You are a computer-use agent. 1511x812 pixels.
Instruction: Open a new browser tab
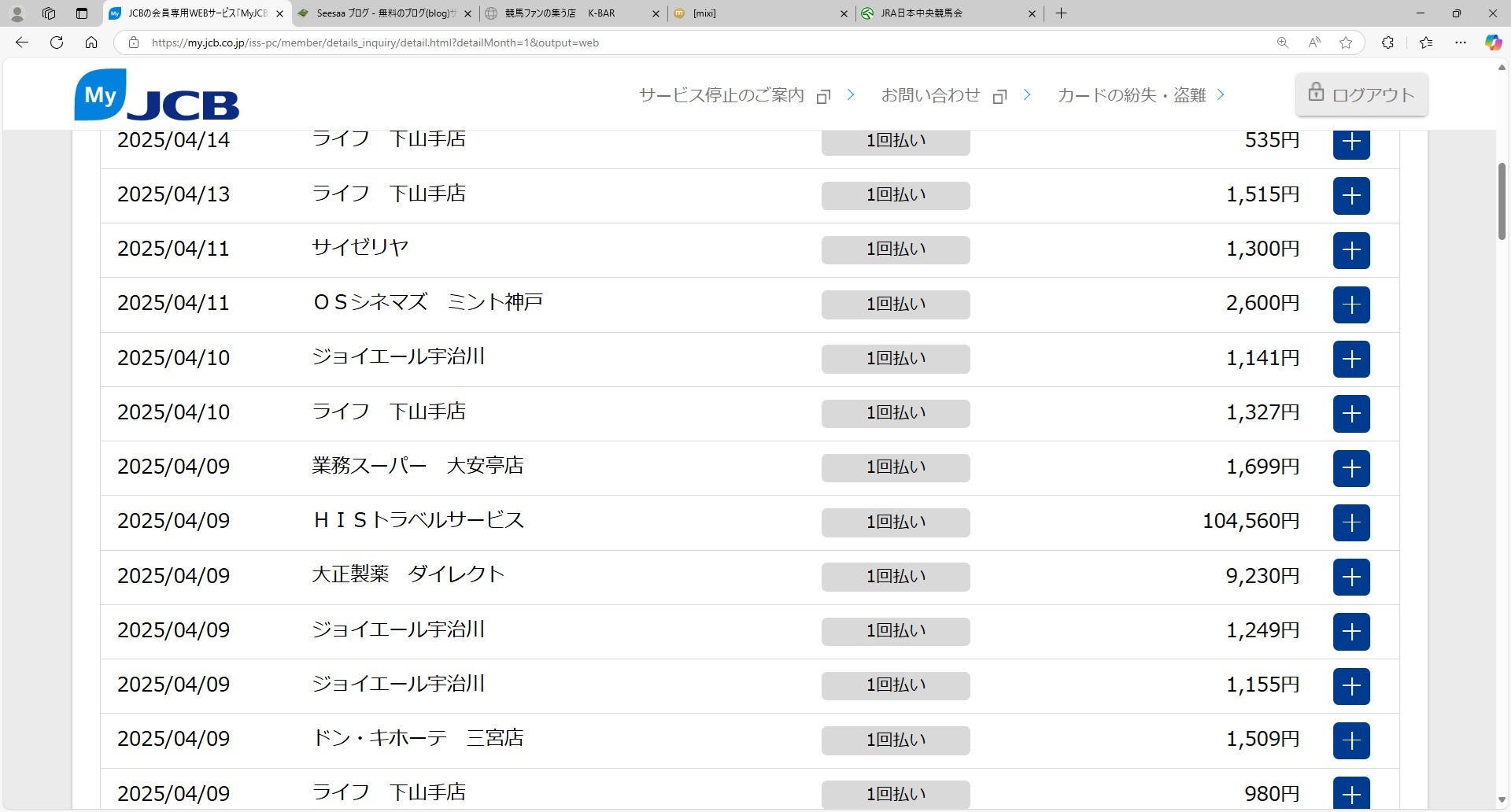(x=1061, y=13)
